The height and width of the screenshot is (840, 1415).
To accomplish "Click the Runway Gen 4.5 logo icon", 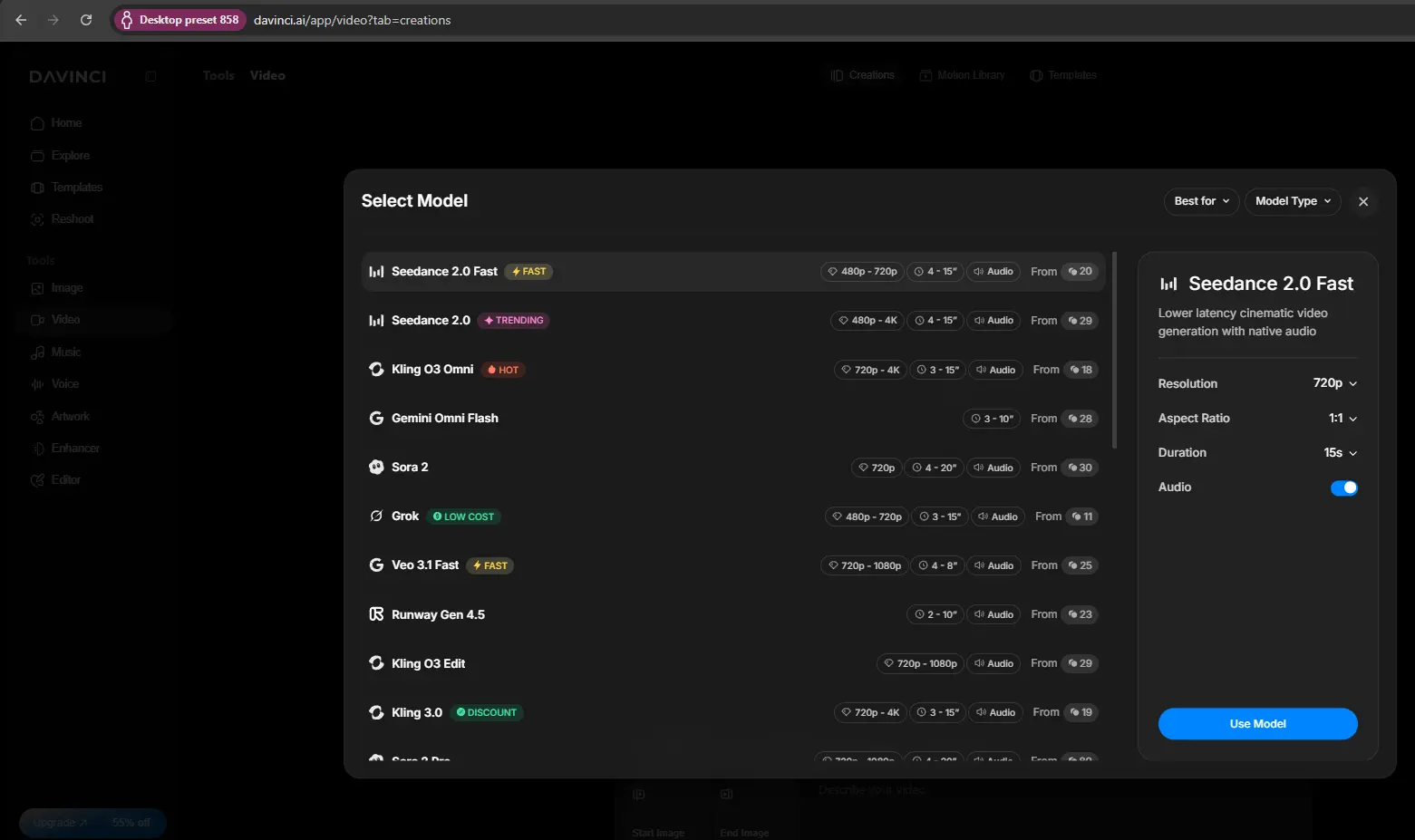I will (x=376, y=614).
